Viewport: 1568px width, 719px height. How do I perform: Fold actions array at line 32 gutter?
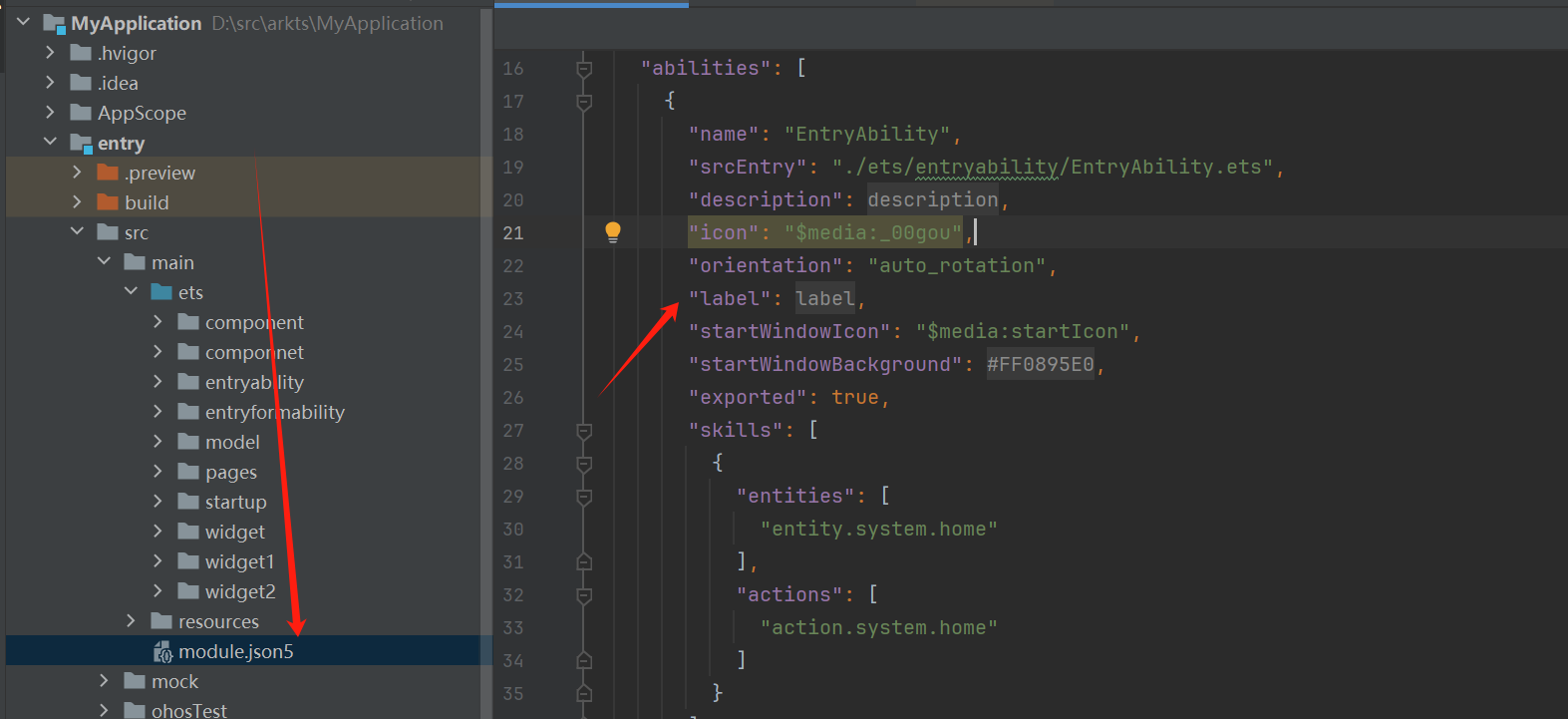click(584, 595)
